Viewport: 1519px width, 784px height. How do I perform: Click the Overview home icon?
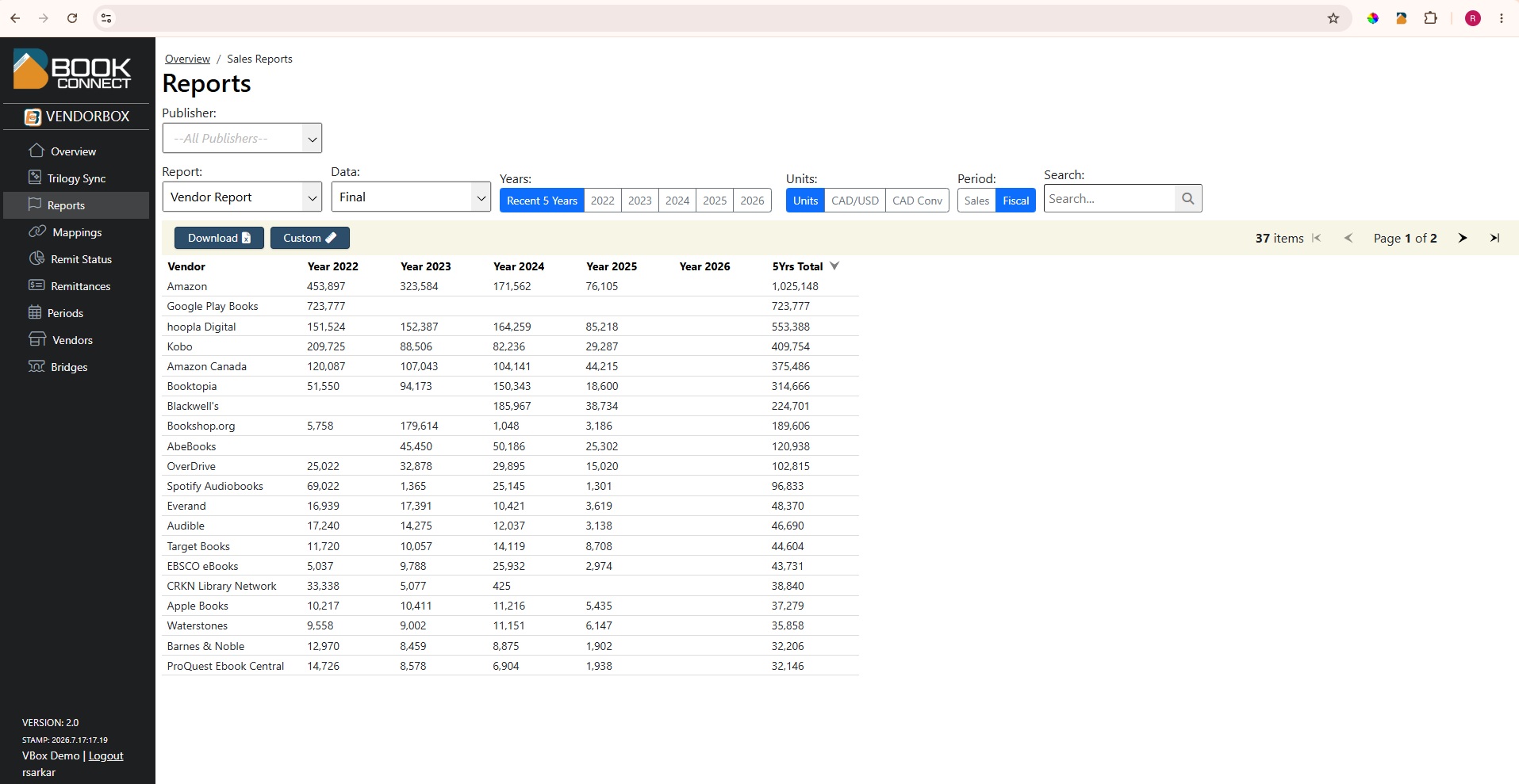pos(36,151)
